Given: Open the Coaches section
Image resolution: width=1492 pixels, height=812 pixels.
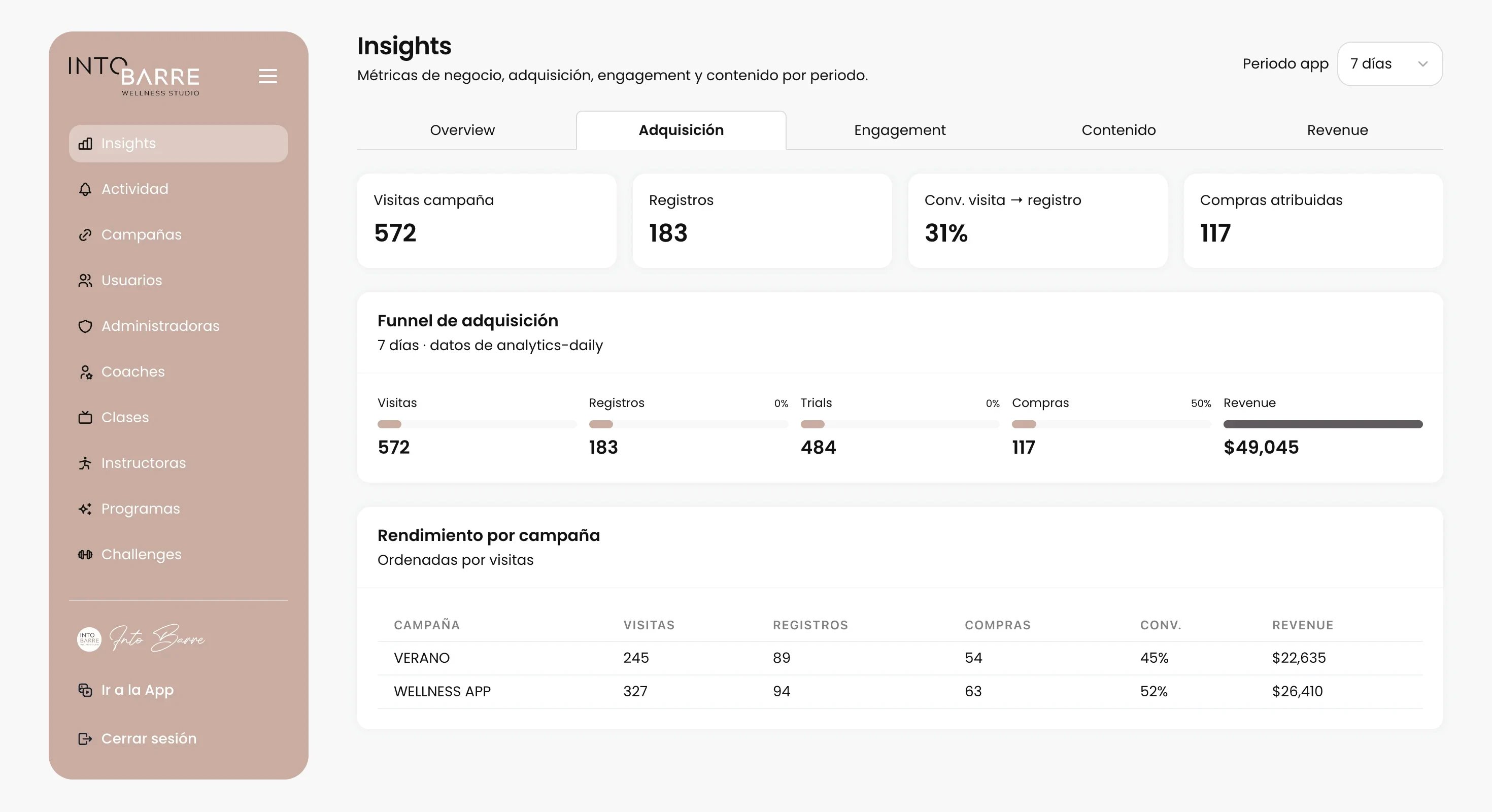Looking at the screenshot, I should (x=179, y=372).
